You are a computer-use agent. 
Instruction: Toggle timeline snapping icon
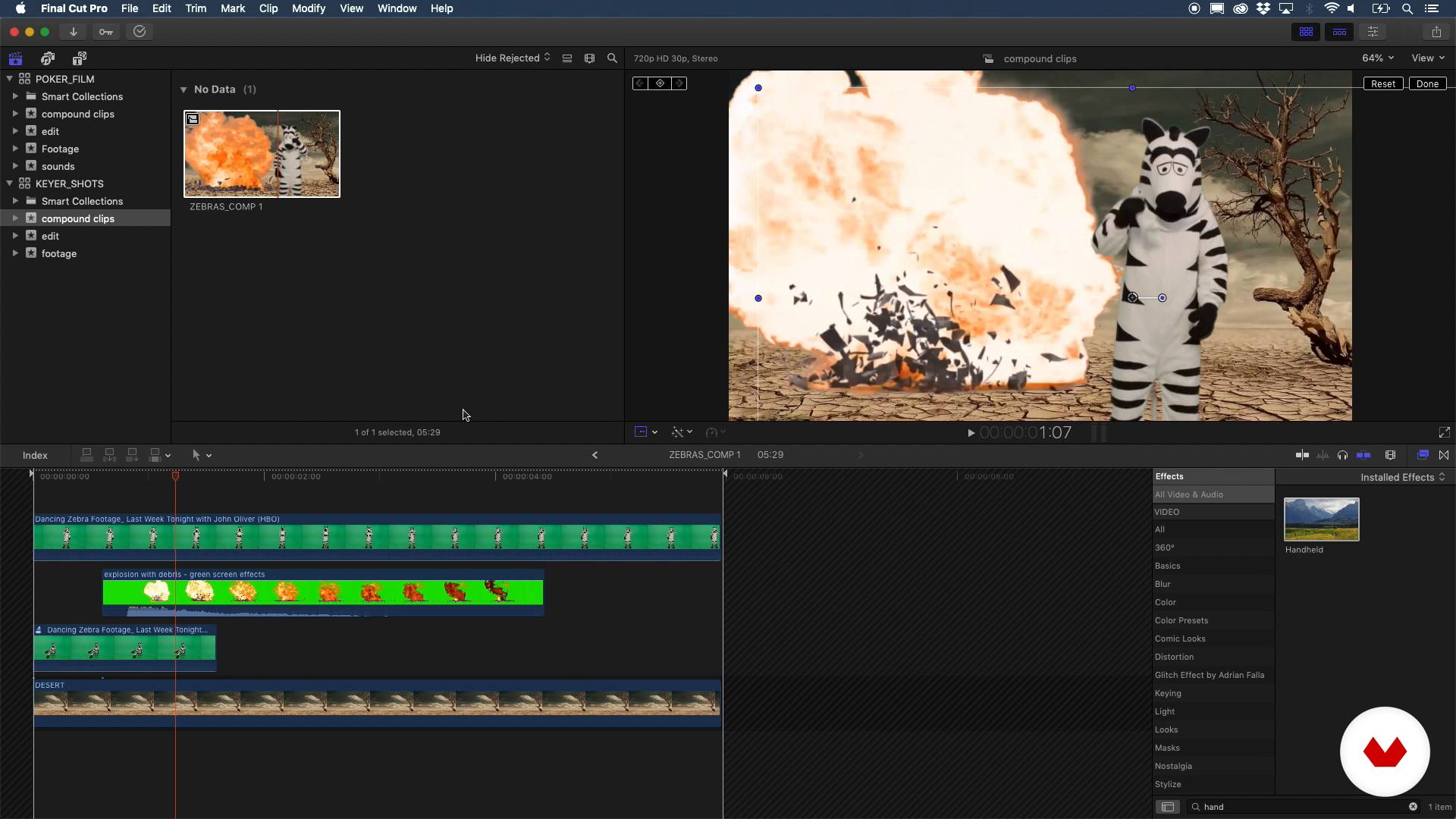coord(1363,455)
